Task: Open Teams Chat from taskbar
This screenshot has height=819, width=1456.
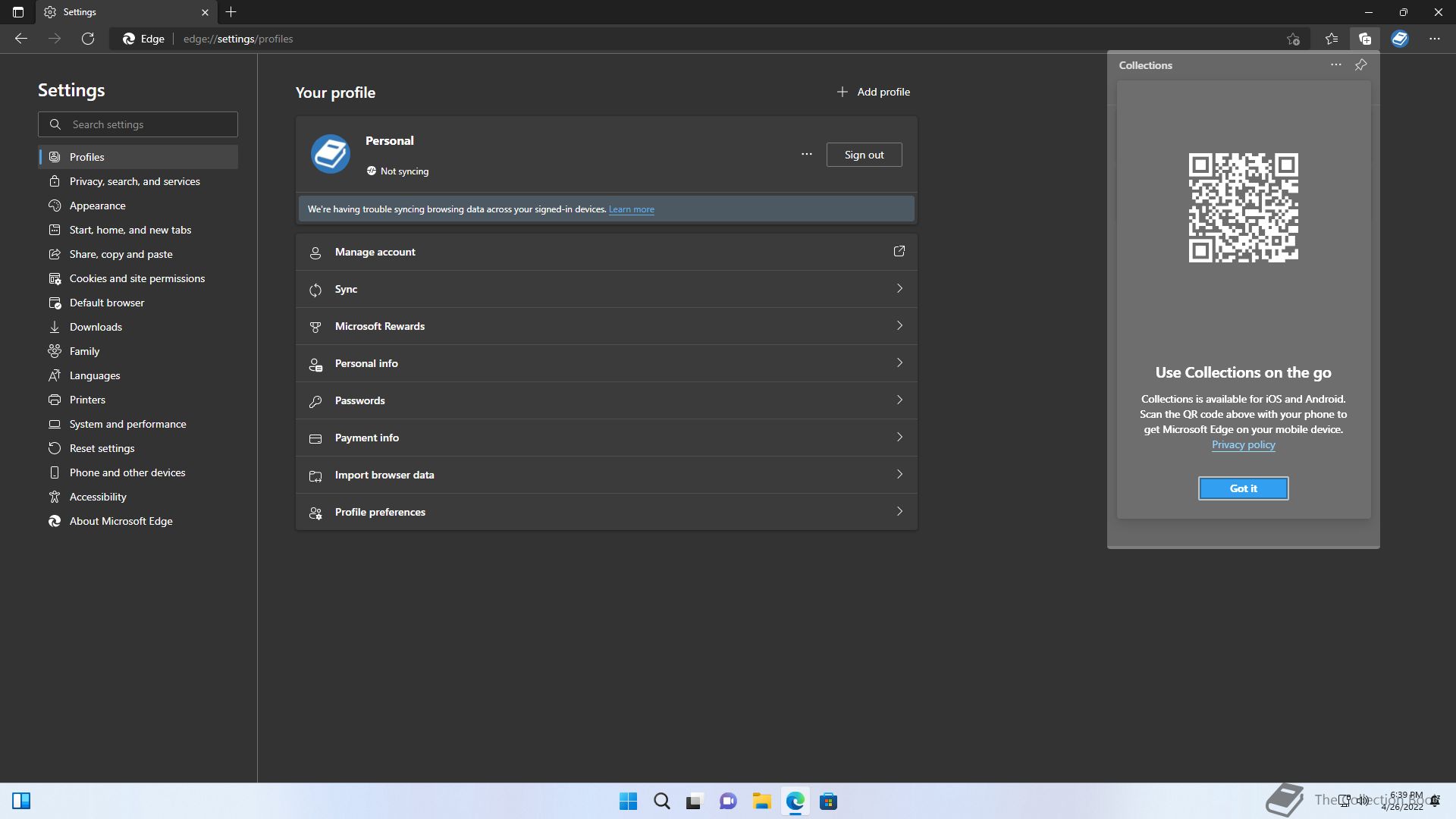Action: tap(728, 802)
